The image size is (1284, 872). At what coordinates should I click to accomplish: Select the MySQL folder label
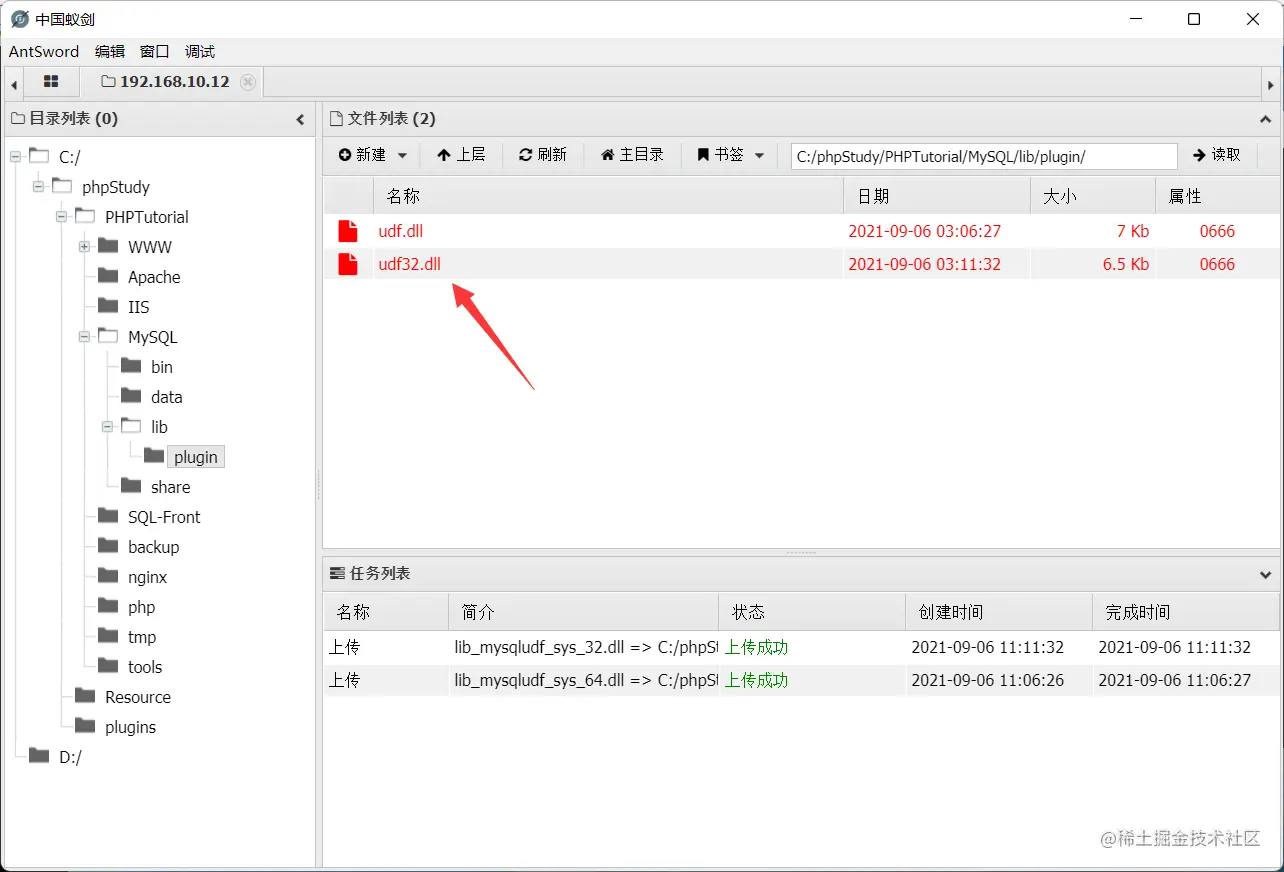pyautogui.click(x=153, y=337)
